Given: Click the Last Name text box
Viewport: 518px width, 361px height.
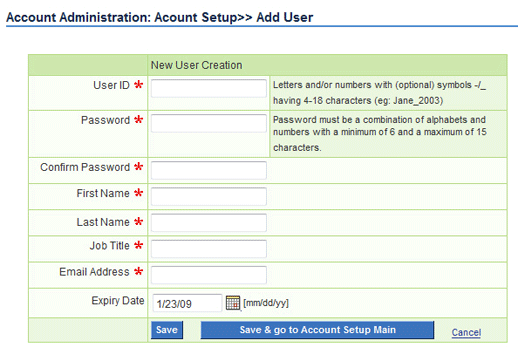Looking at the screenshot, I should tap(209, 223).
